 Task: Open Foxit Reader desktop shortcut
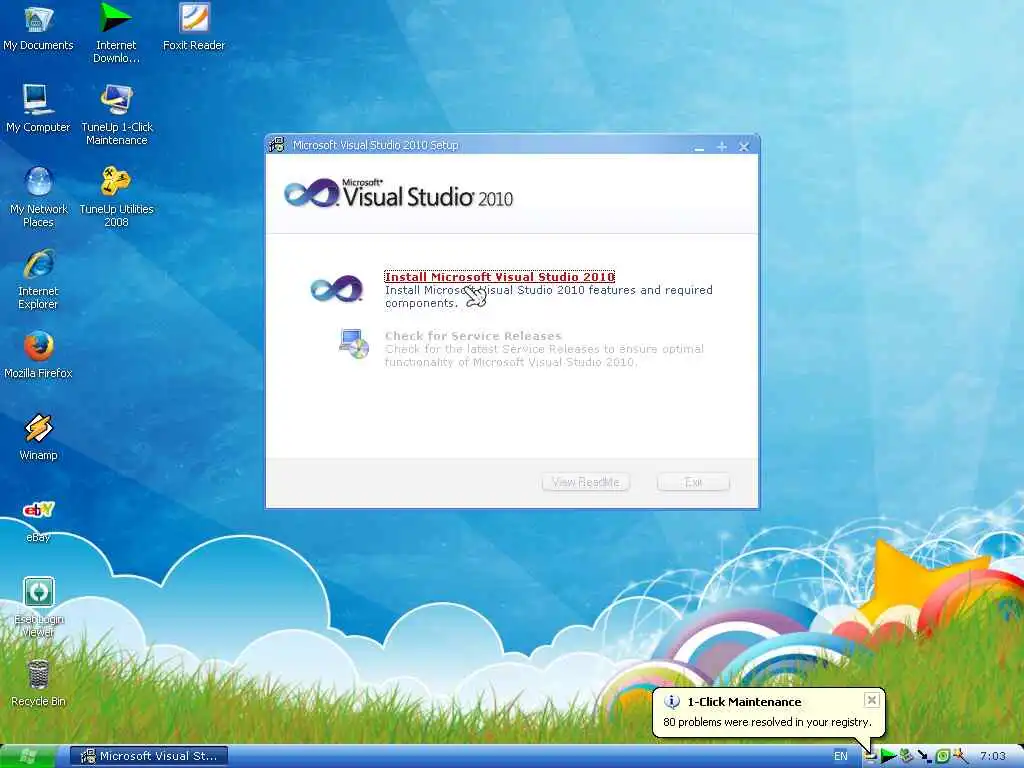click(194, 27)
